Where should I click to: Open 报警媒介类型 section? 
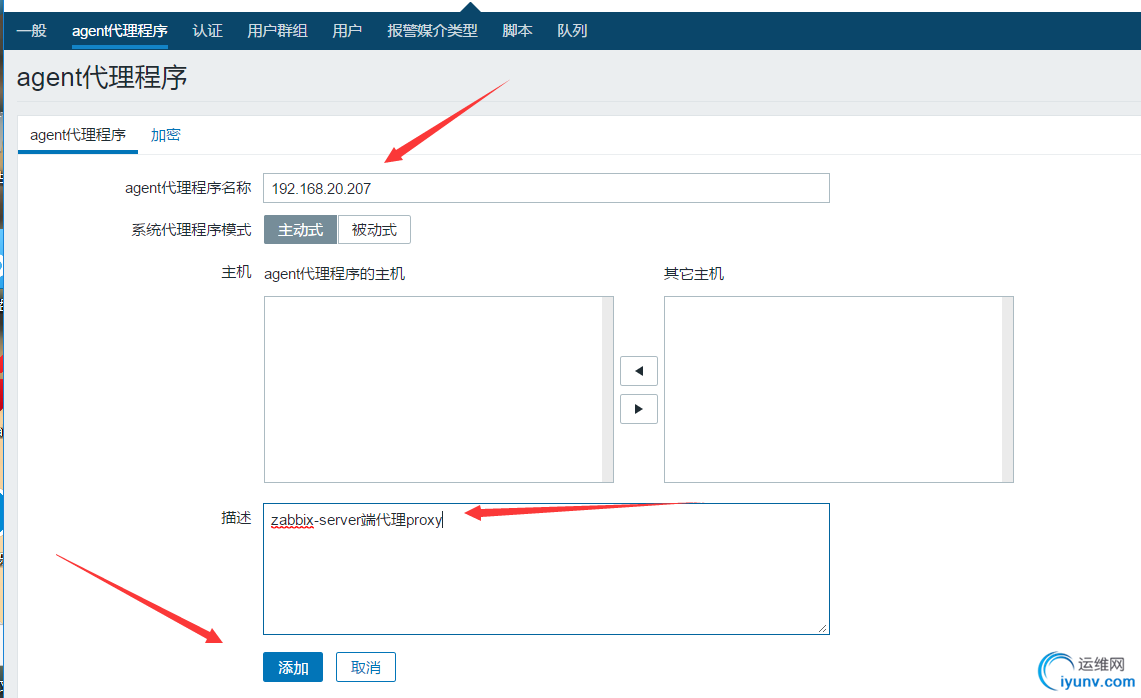tap(432, 31)
